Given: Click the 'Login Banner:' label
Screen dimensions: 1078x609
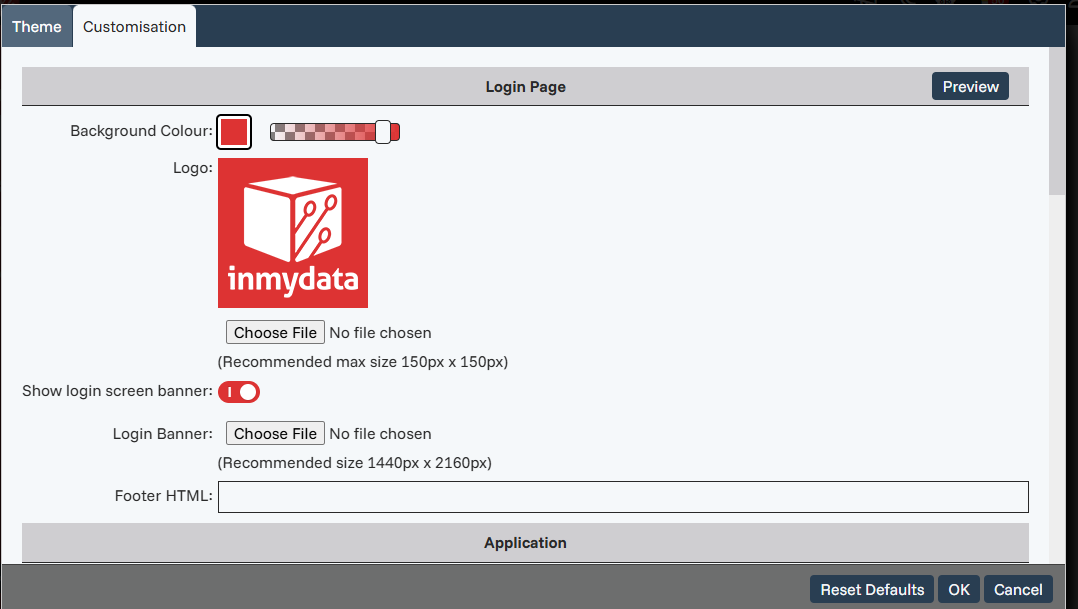Looking at the screenshot, I should 163,434.
